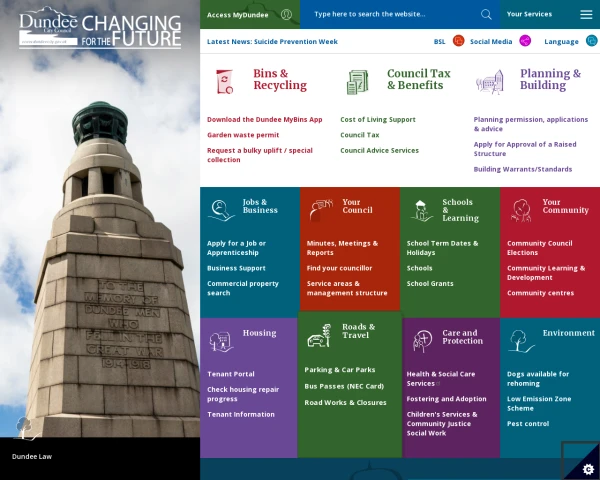Open Fostering and Adoption link
The width and height of the screenshot is (600, 480).
(x=446, y=399)
